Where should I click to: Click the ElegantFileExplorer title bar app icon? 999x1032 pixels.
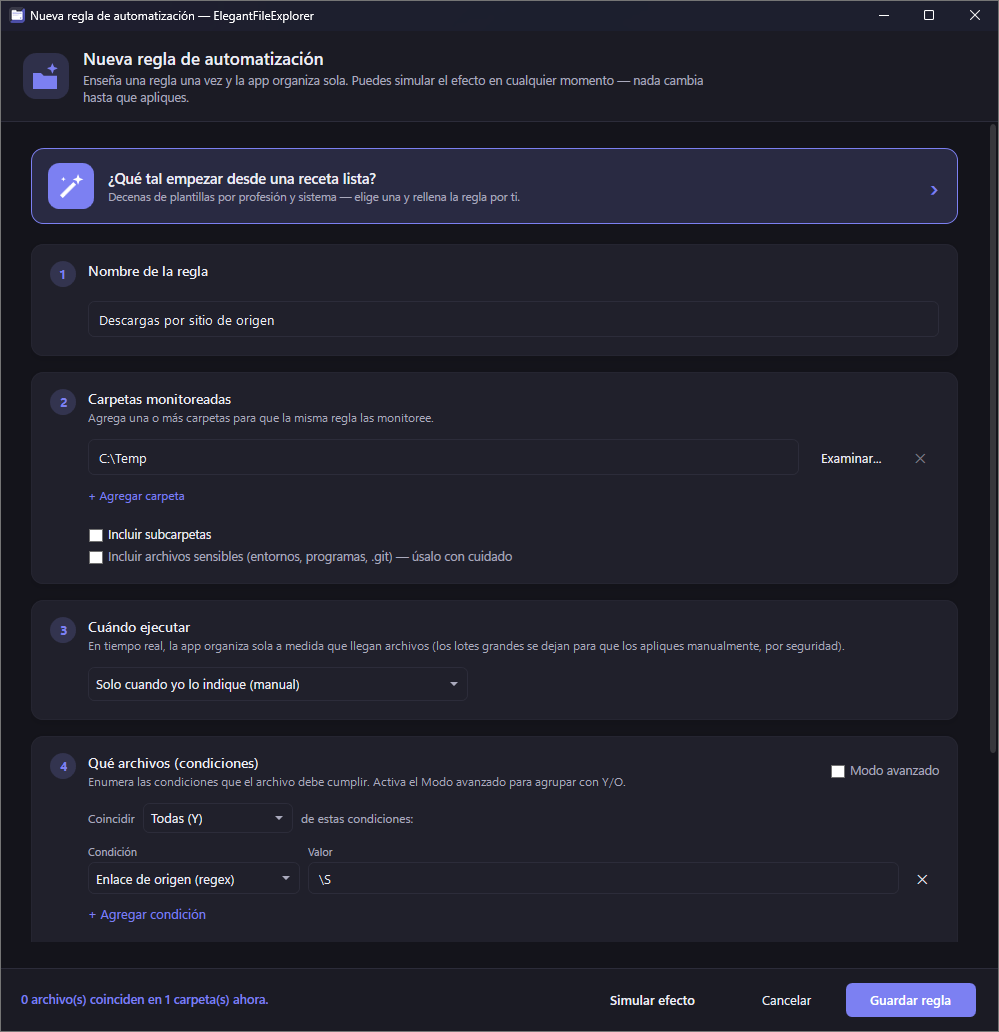pyautogui.click(x=17, y=15)
